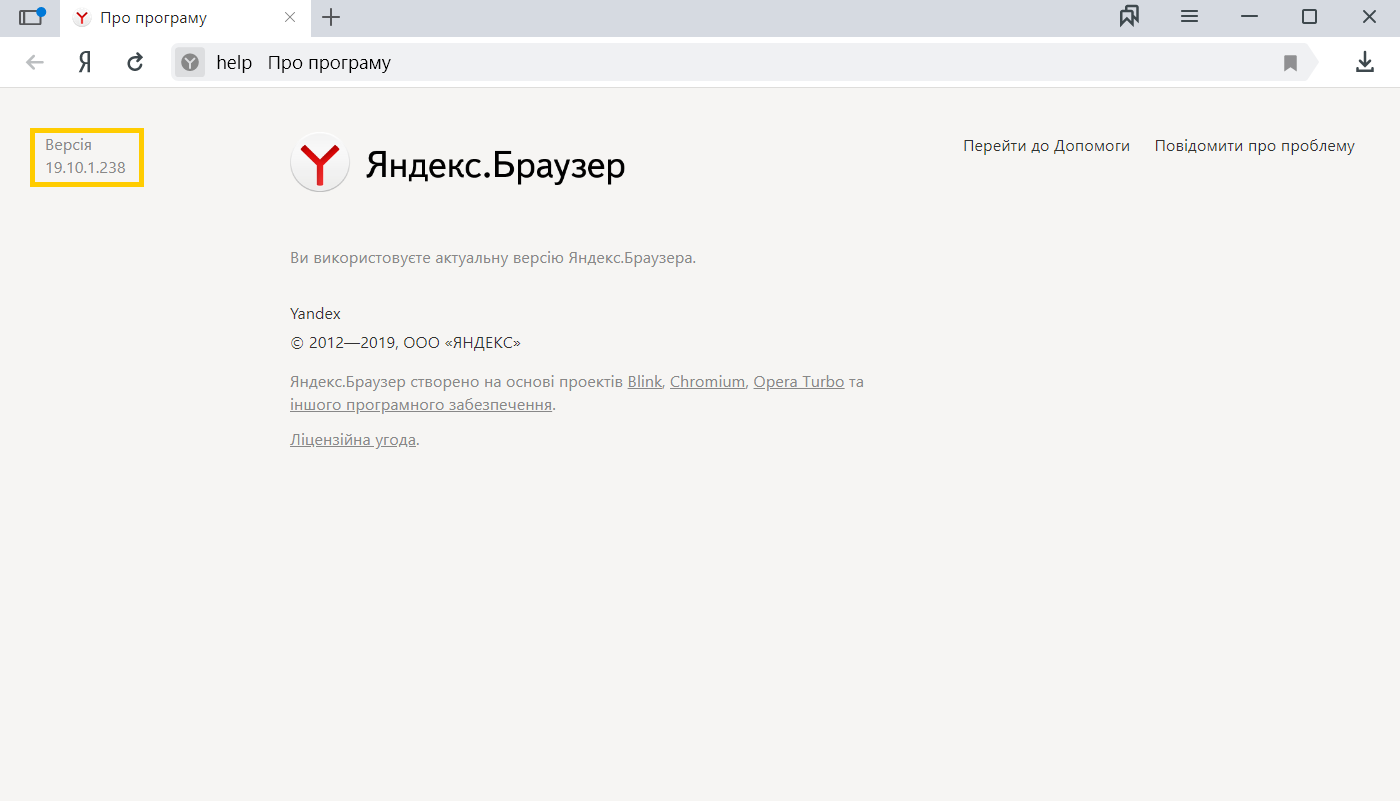
Task: Minimize the browser window
Action: (1249, 17)
